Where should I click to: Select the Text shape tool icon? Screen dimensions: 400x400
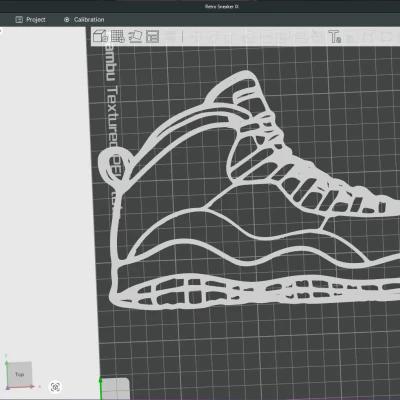click(334, 36)
